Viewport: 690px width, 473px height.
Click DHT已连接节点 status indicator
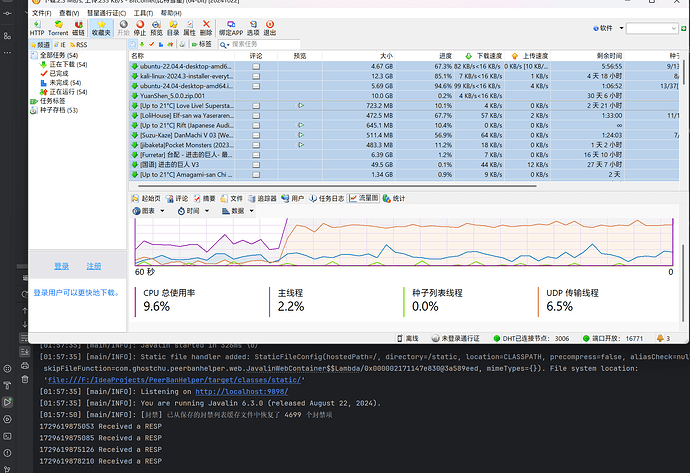click(531, 338)
